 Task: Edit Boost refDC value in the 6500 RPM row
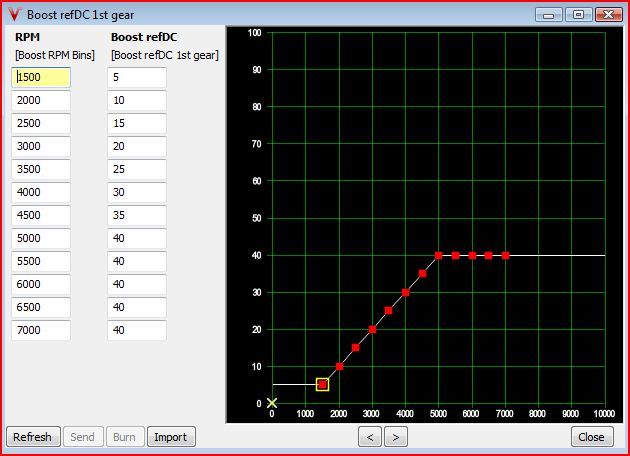(x=137, y=307)
